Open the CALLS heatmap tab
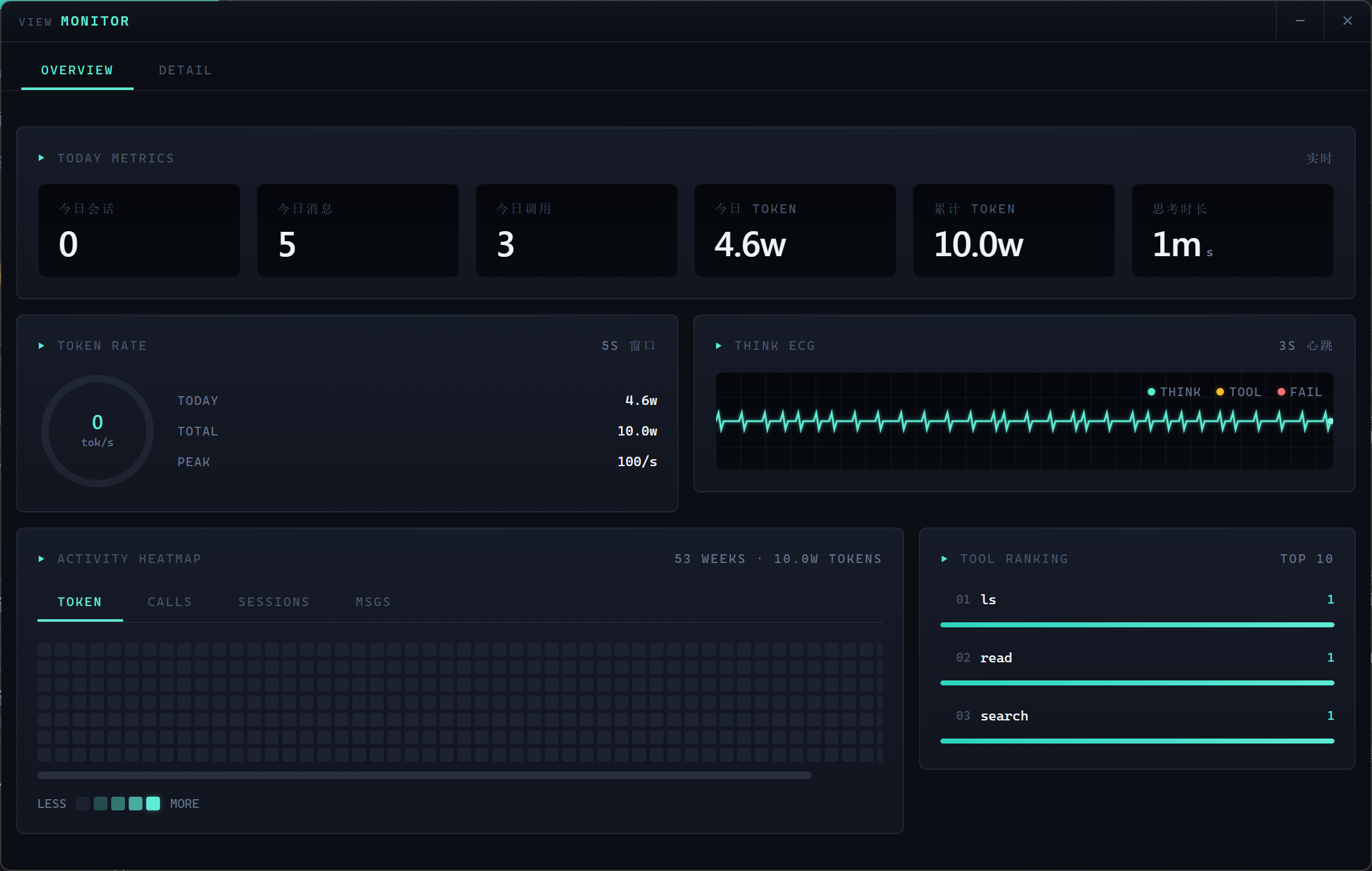Viewport: 1372px width, 871px height. (170, 602)
